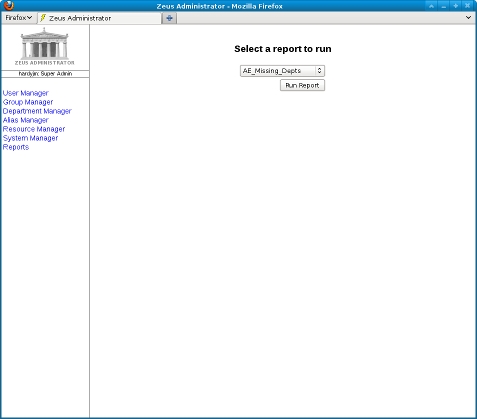Image resolution: width=477 pixels, height=419 pixels.
Task: Select the Zeus Administrator tab
Action: [x=99, y=18]
